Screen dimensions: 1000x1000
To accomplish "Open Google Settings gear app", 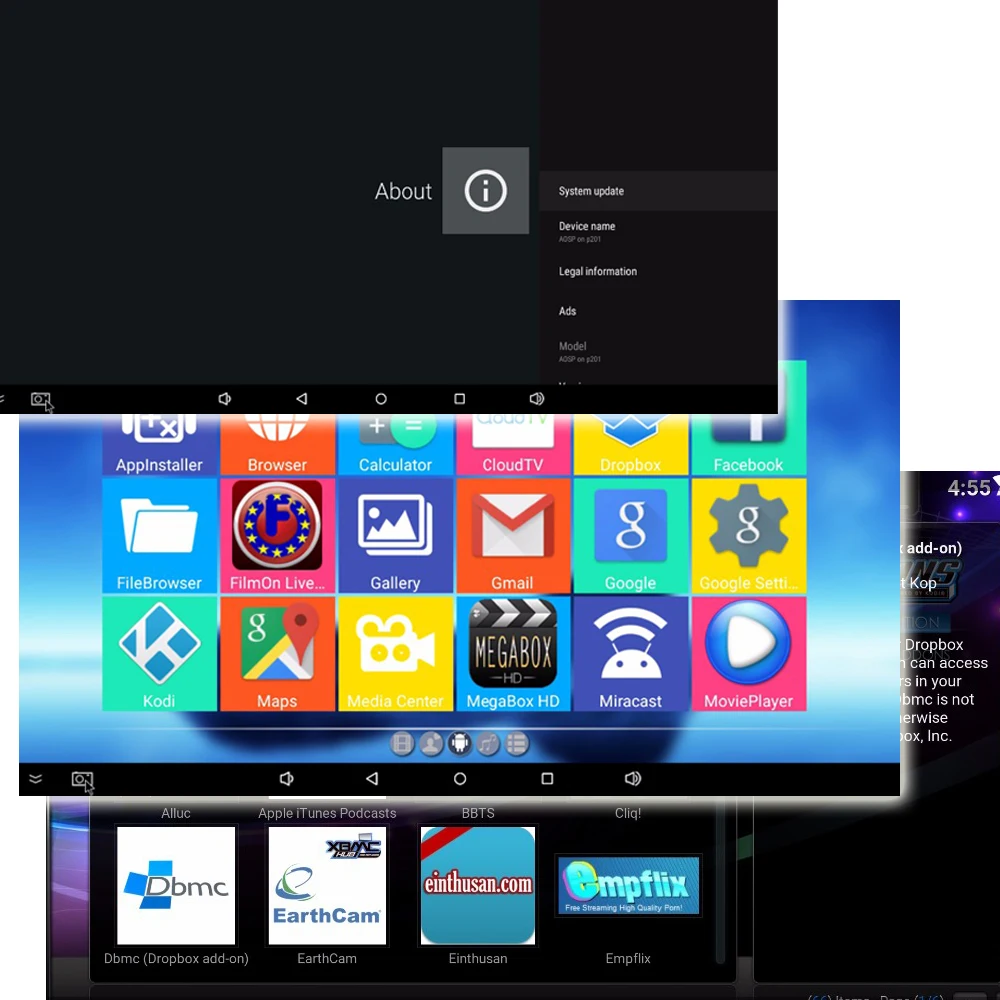I will [x=749, y=536].
